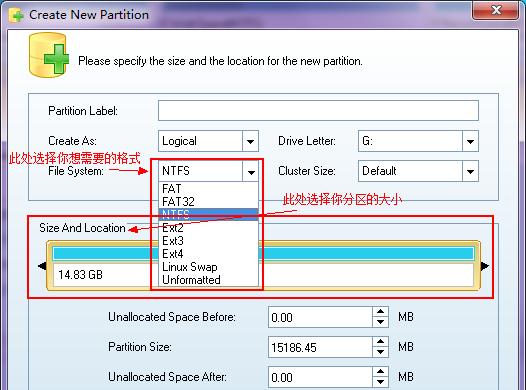Choose Linux Swap file system
The image size is (526, 390).
tap(208, 267)
